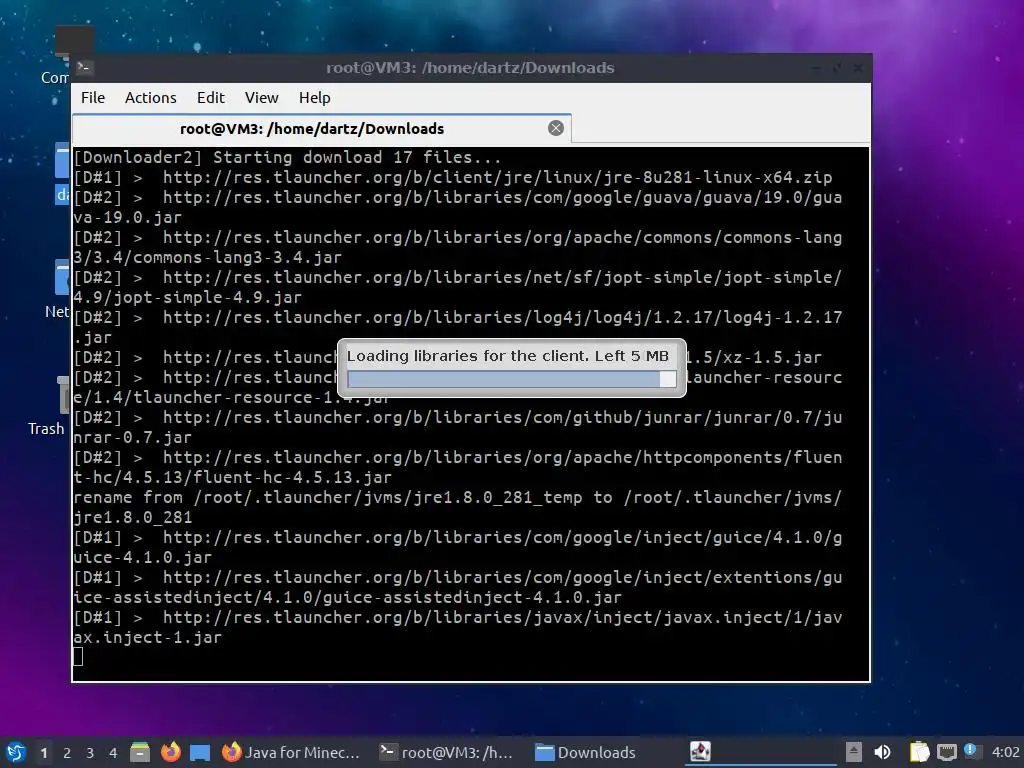This screenshot has height=768, width=1024.
Task: Launch file manager from panel quicklaunch
Action: click(x=140, y=752)
